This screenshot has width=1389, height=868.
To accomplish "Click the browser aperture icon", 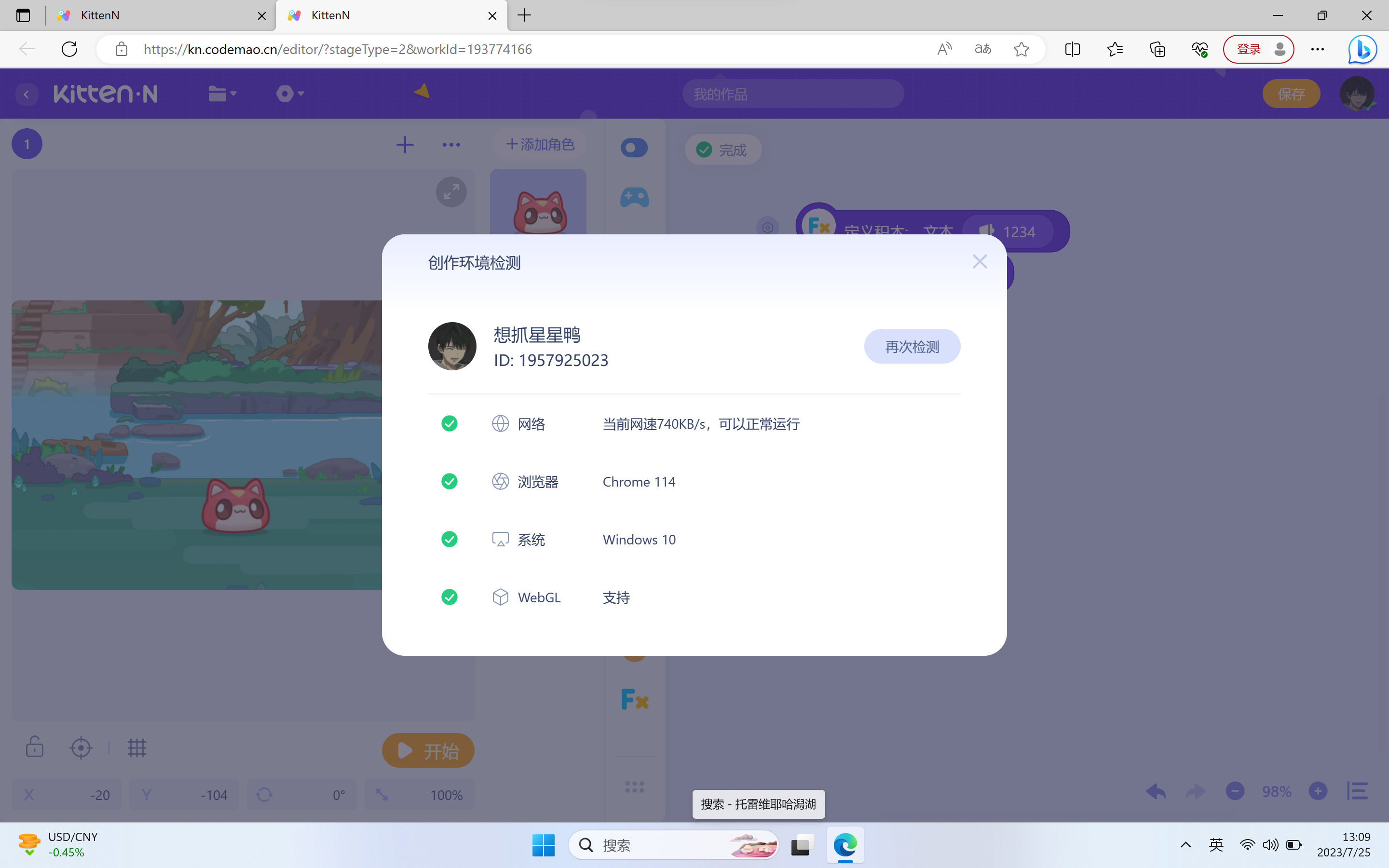I will [x=501, y=481].
